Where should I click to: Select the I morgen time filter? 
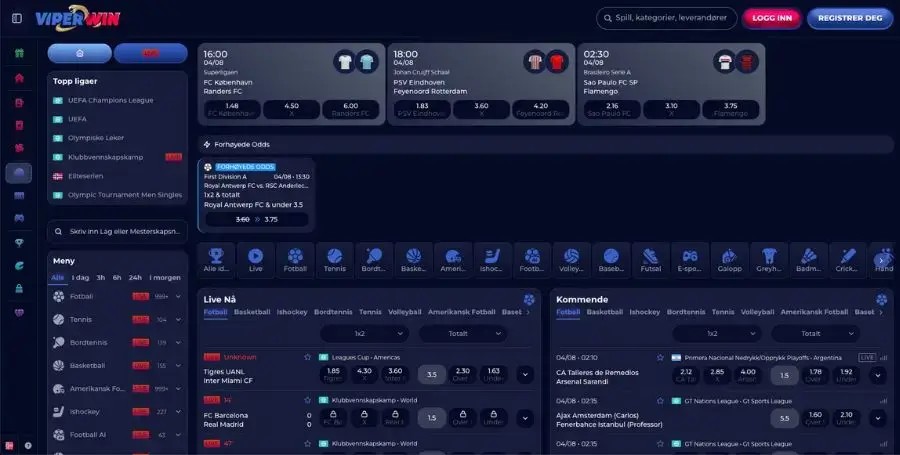click(x=165, y=278)
